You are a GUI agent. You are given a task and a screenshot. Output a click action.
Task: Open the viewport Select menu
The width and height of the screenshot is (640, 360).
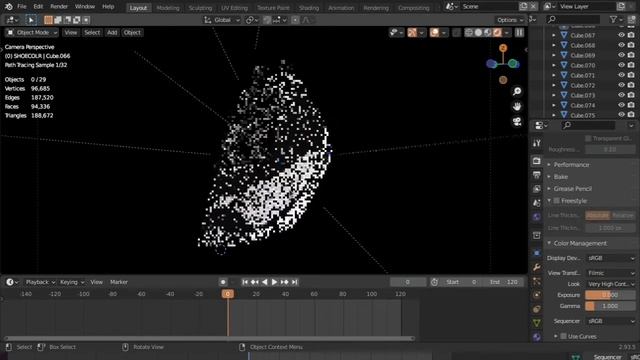(92, 32)
